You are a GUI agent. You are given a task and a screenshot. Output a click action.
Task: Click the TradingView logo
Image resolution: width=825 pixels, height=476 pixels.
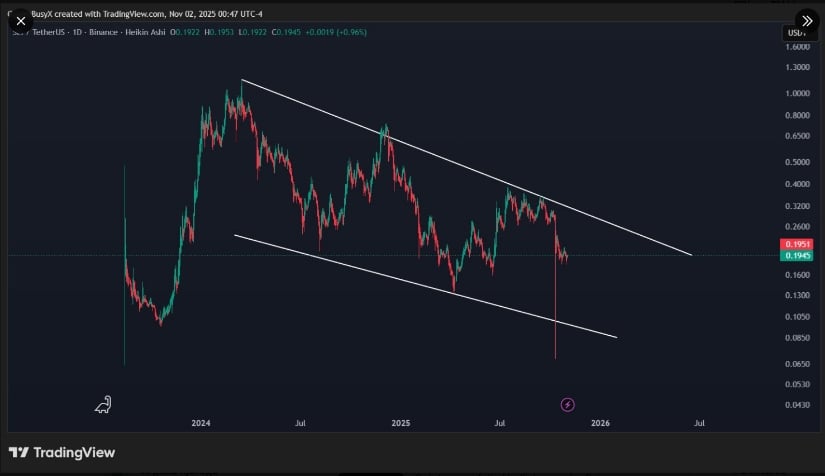click(x=62, y=453)
